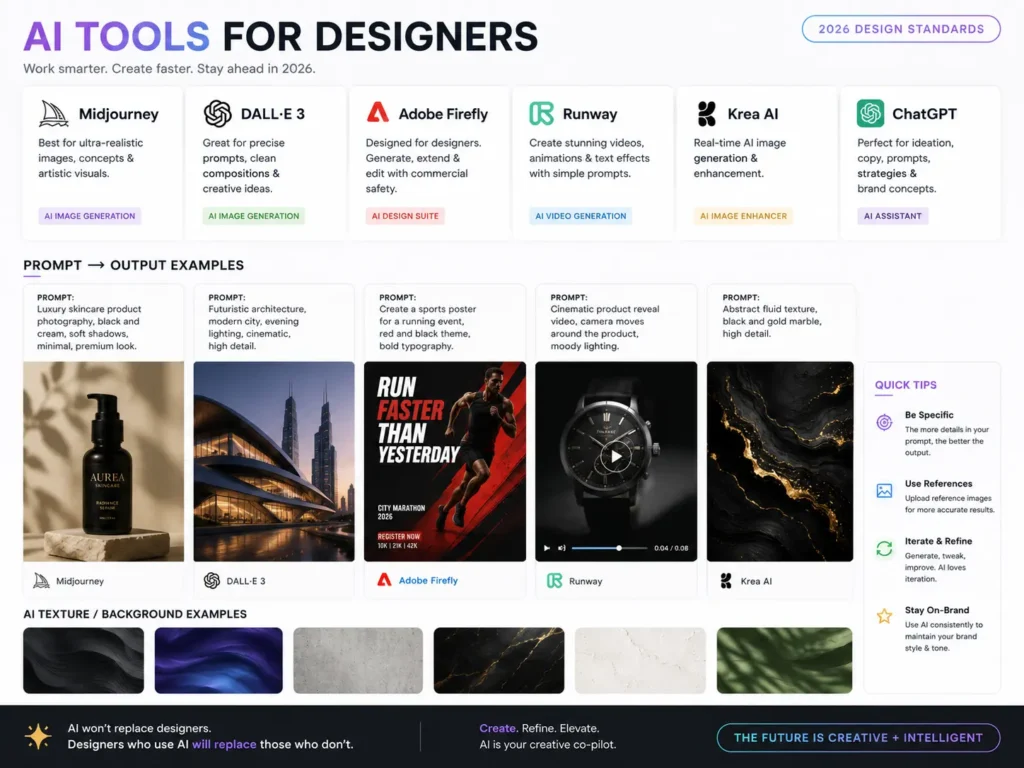Play the watch video using center play button
The height and width of the screenshot is (768, 1024).
[616, 456]
